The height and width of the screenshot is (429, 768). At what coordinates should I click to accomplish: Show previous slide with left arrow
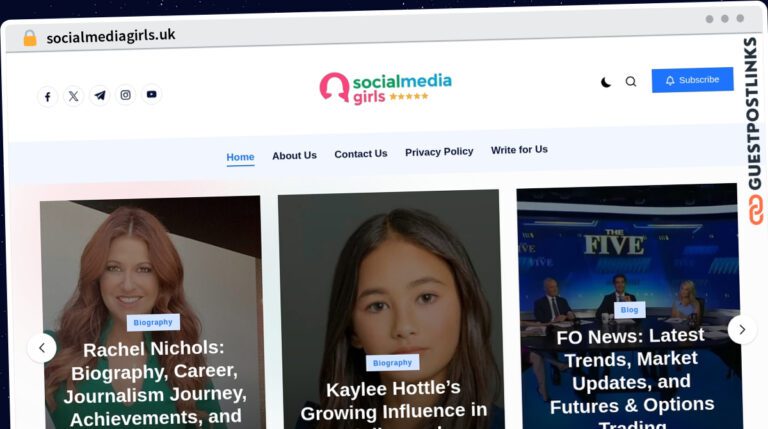[42, 348]
